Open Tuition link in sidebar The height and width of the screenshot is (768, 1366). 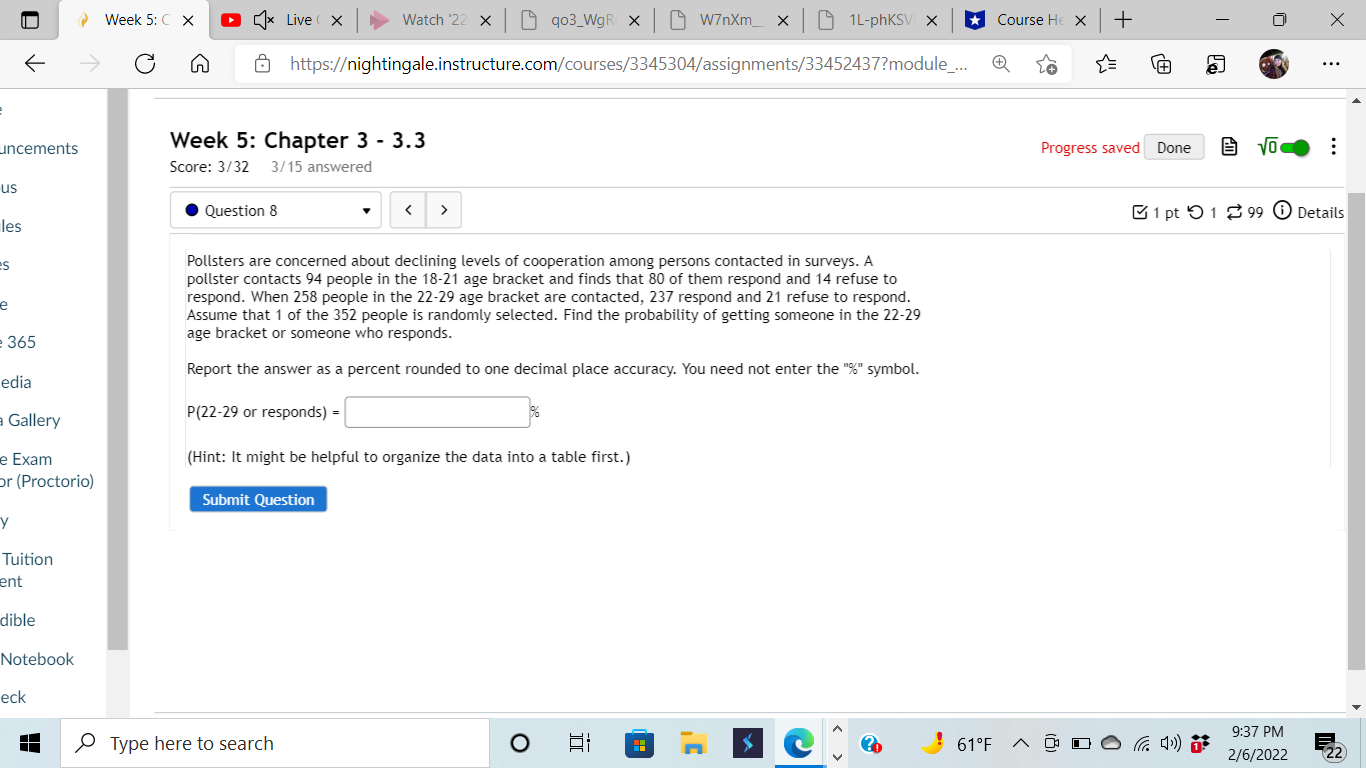coord(27,570)
